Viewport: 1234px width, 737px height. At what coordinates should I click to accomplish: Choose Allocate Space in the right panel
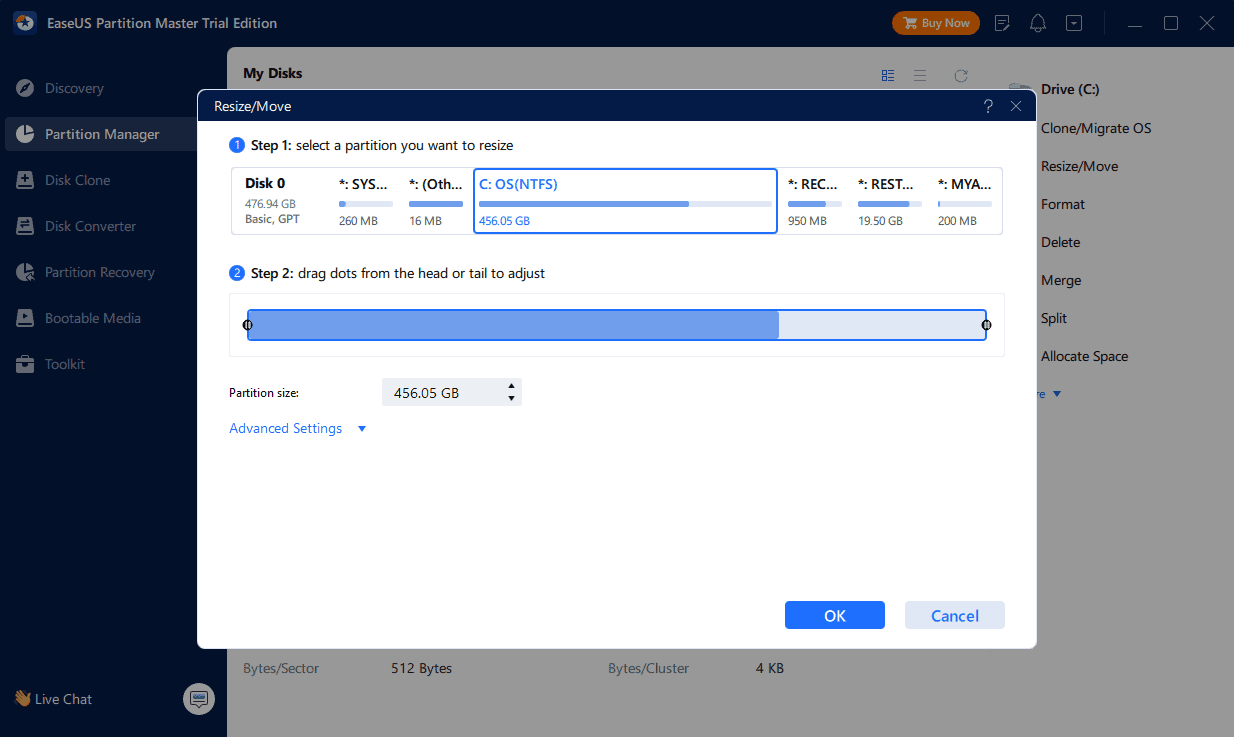[x=1084, y=356]
